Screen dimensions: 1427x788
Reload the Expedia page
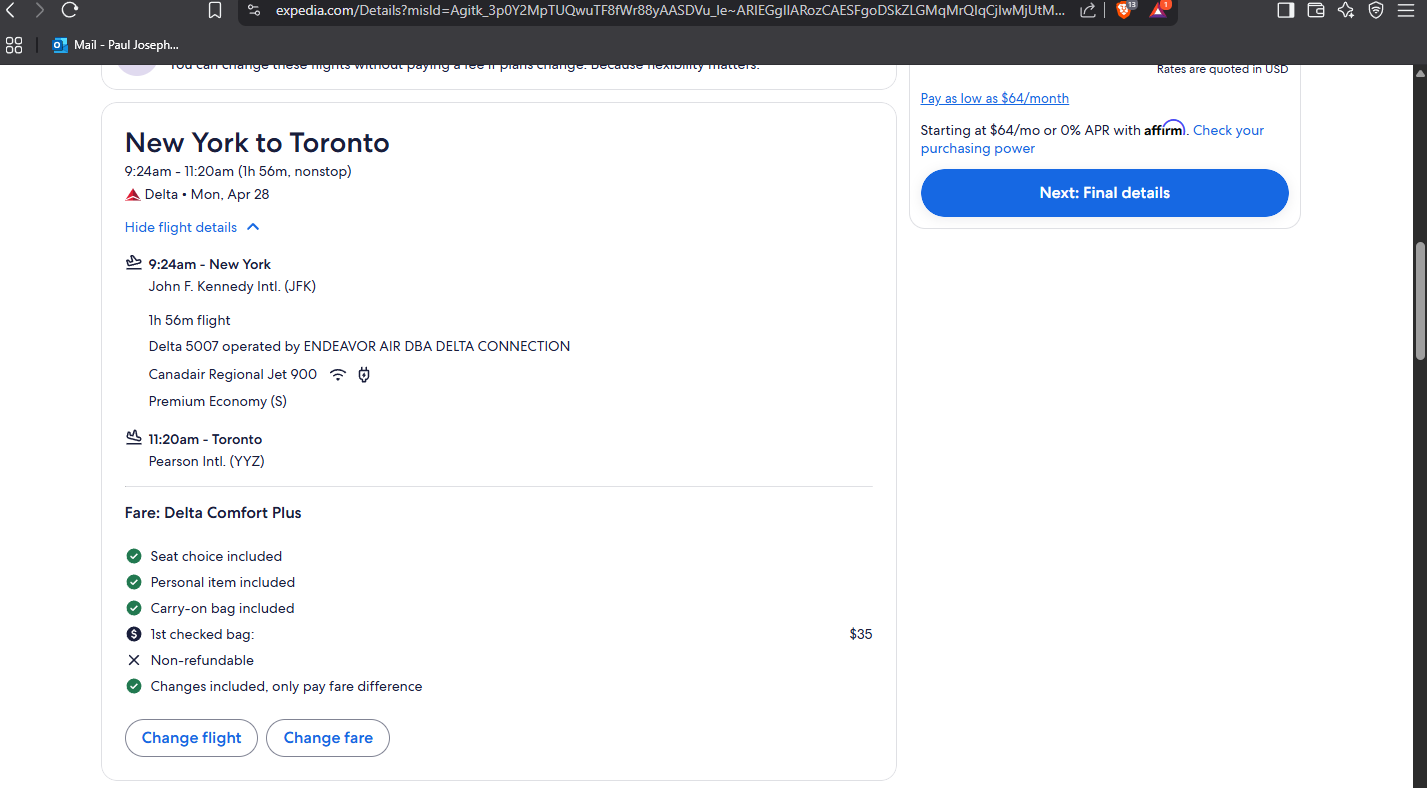[x=69, y=10]
